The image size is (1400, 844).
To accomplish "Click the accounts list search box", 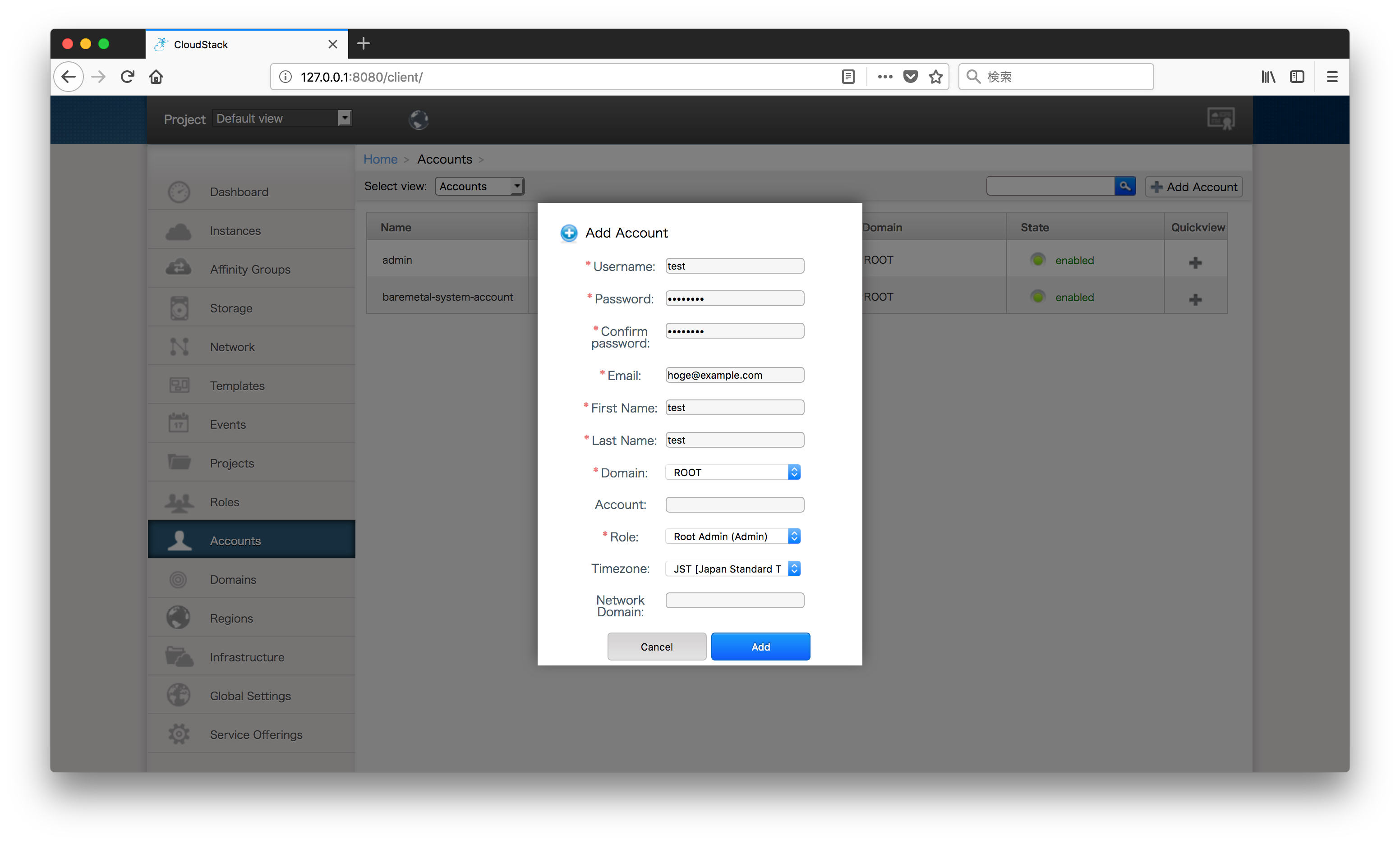I will pyautogui.click(x=1050, y=186).
